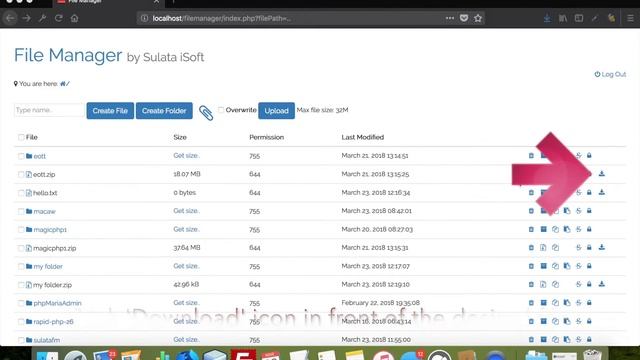Viewport: 640px width, 360px height.
Task: Click the Type name input field
Action: click(49, 110)
